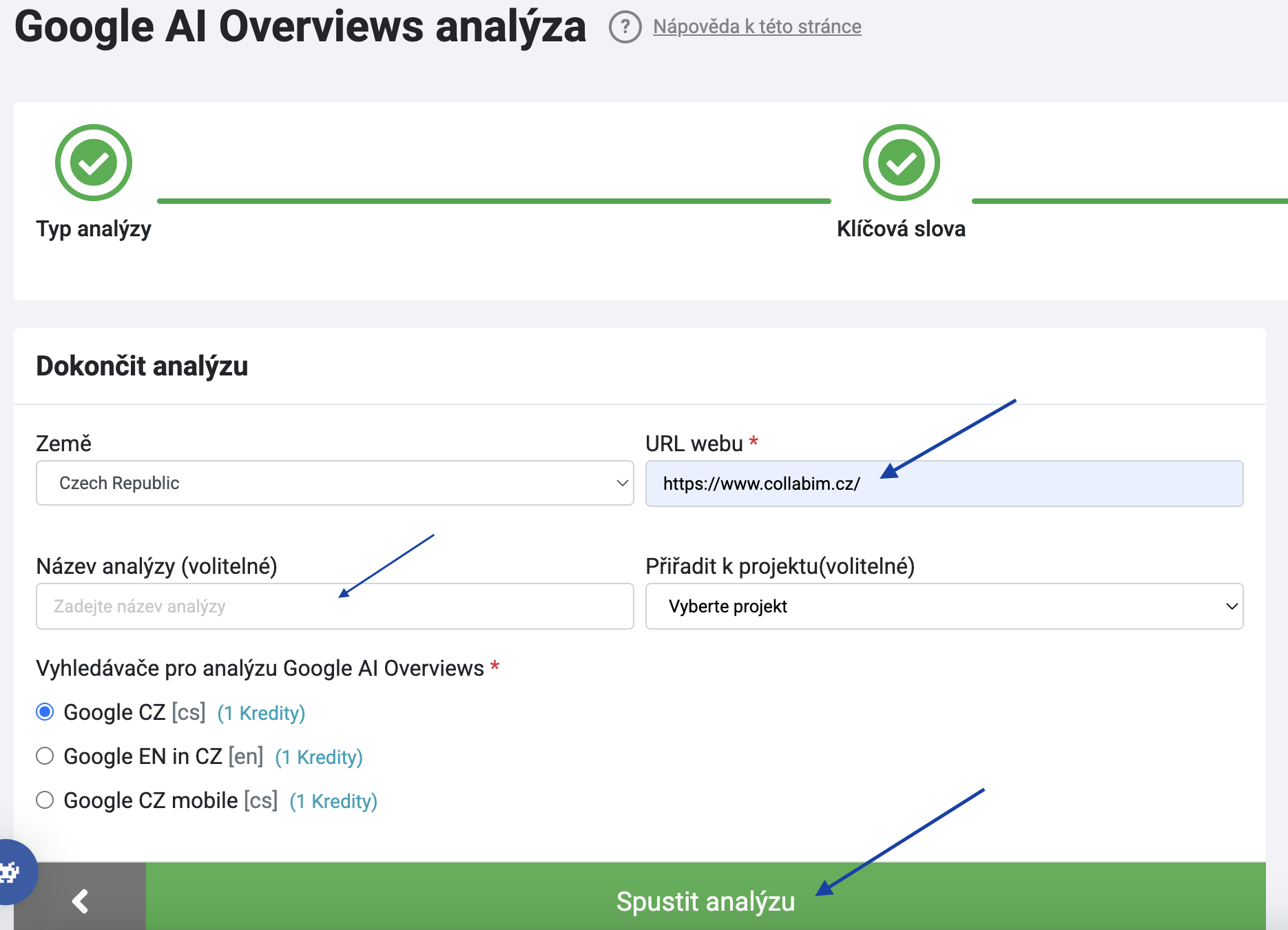Open the chat widget robot icon
Viewport: 1288px width, 930px height.
[10, 872]
